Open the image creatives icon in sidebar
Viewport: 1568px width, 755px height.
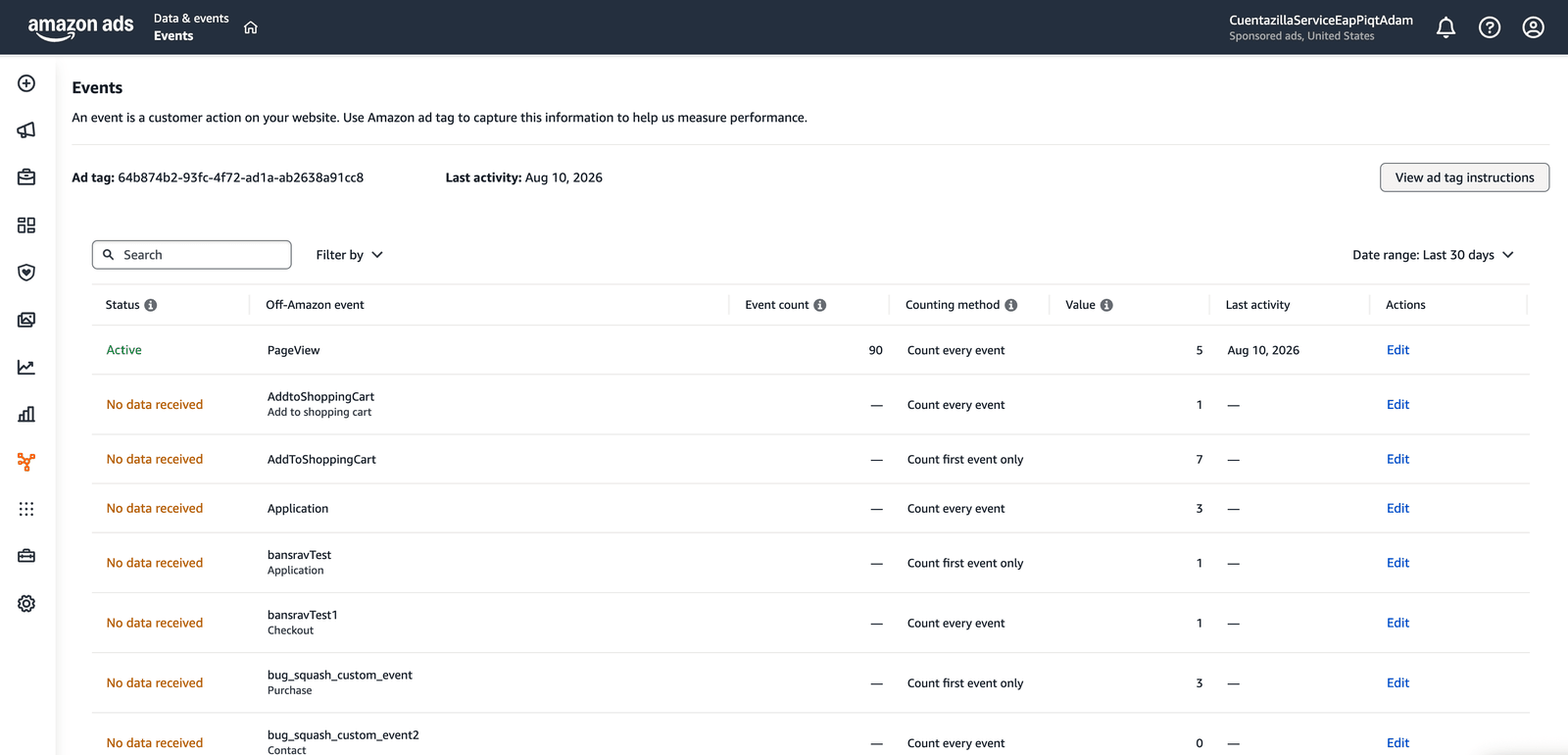click(26, 320)
